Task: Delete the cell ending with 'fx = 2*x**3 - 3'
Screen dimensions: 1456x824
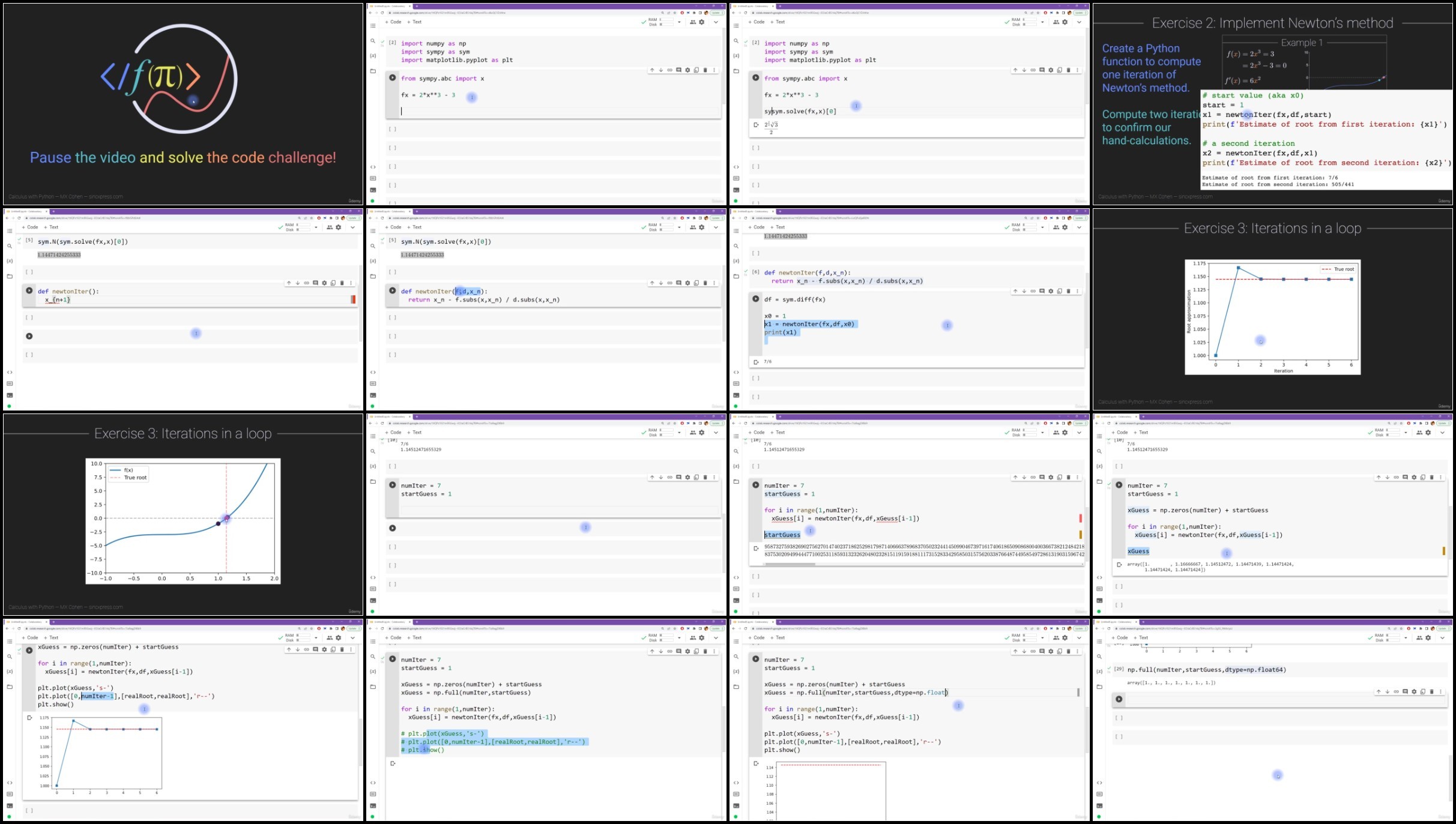Action: (x=705, y=70)
